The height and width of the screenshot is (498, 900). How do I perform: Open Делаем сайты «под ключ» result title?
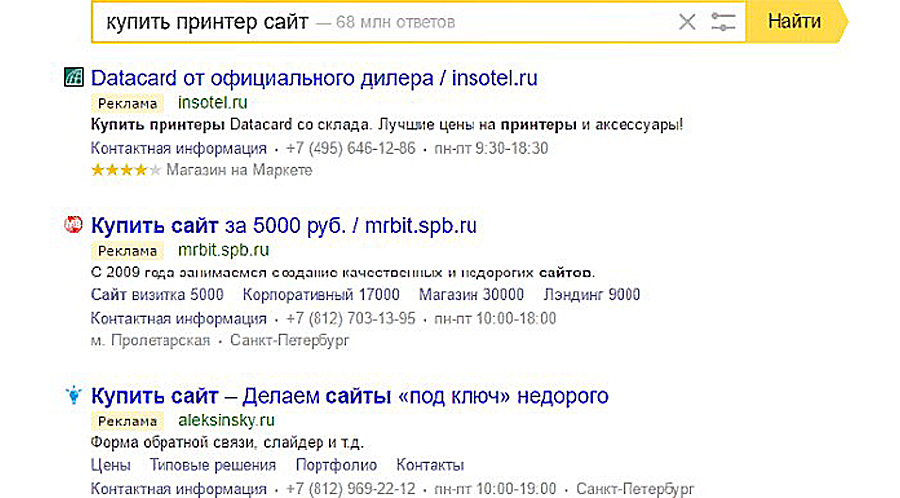click(349, 396)
